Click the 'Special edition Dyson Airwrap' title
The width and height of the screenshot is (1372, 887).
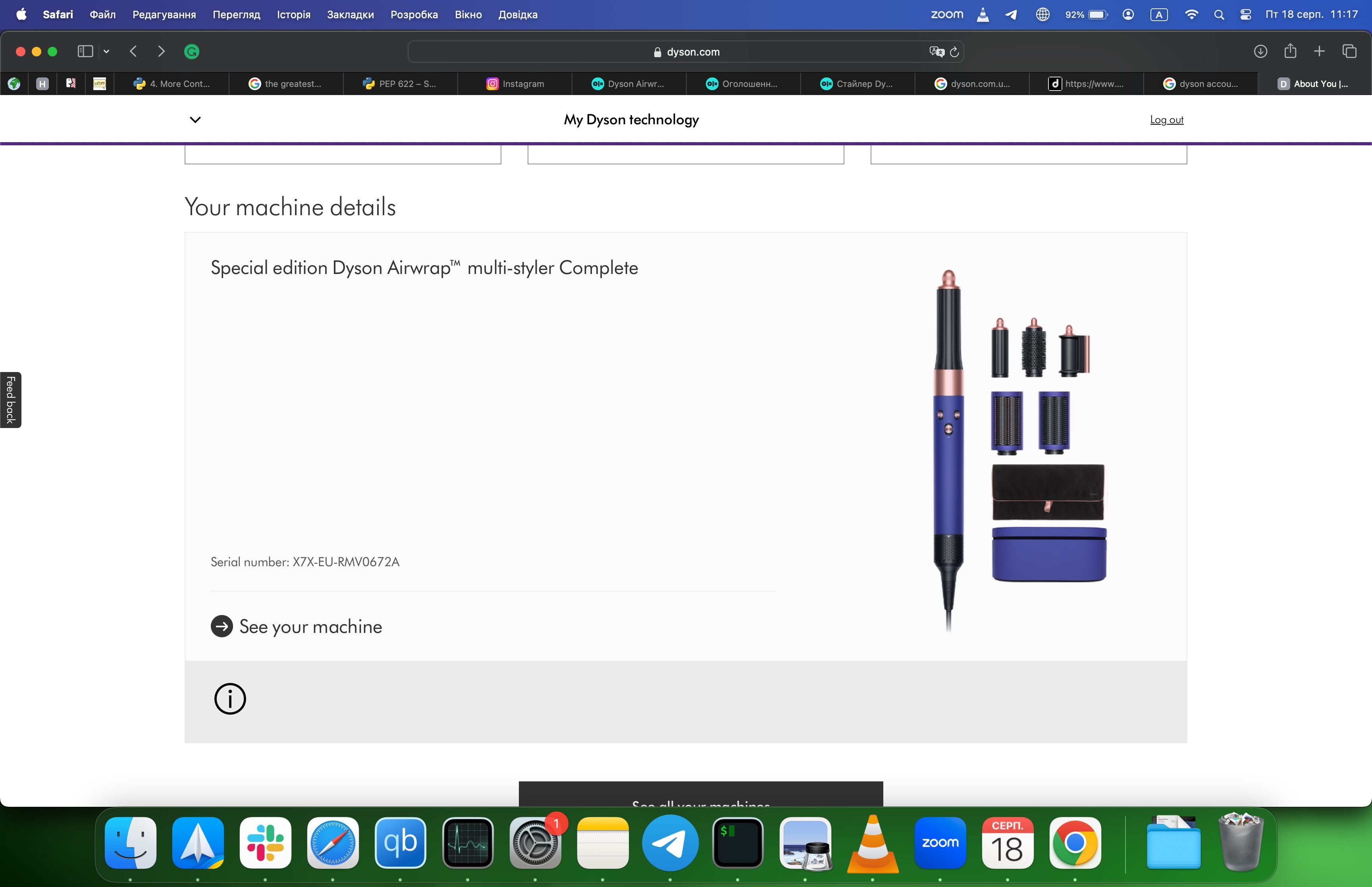424,268
